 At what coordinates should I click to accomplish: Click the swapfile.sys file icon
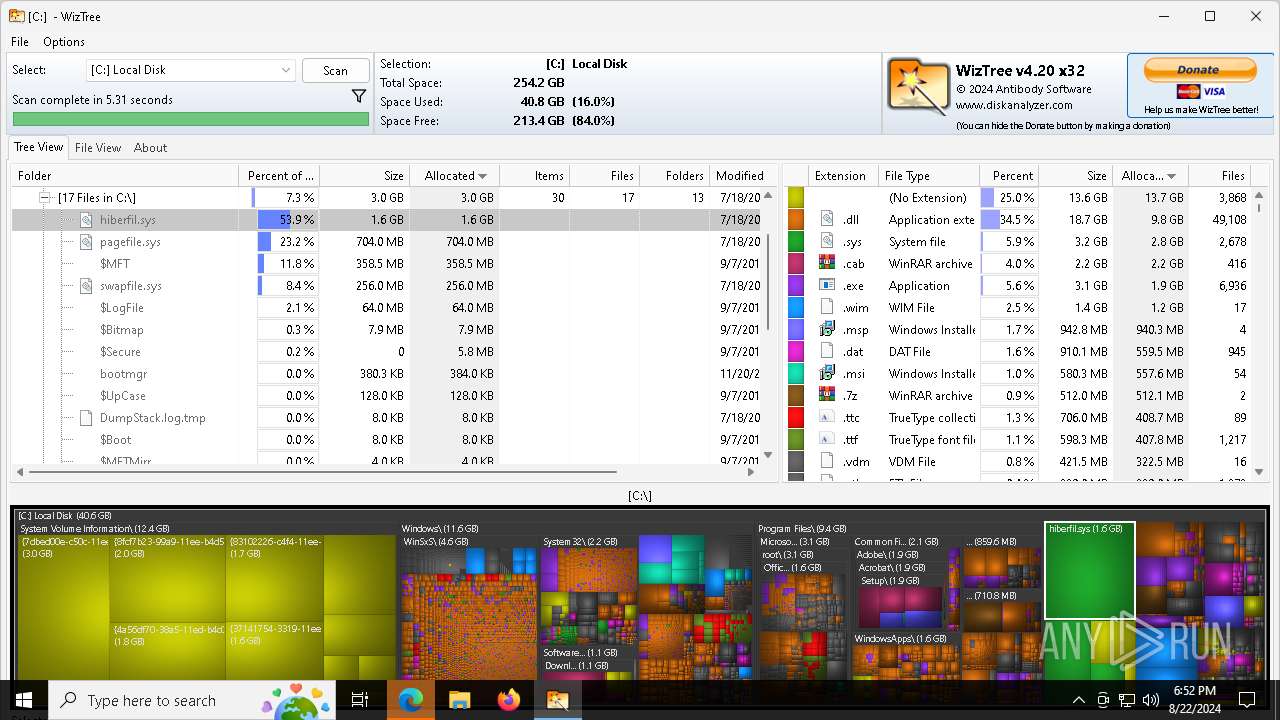click(x=86, y=286)
